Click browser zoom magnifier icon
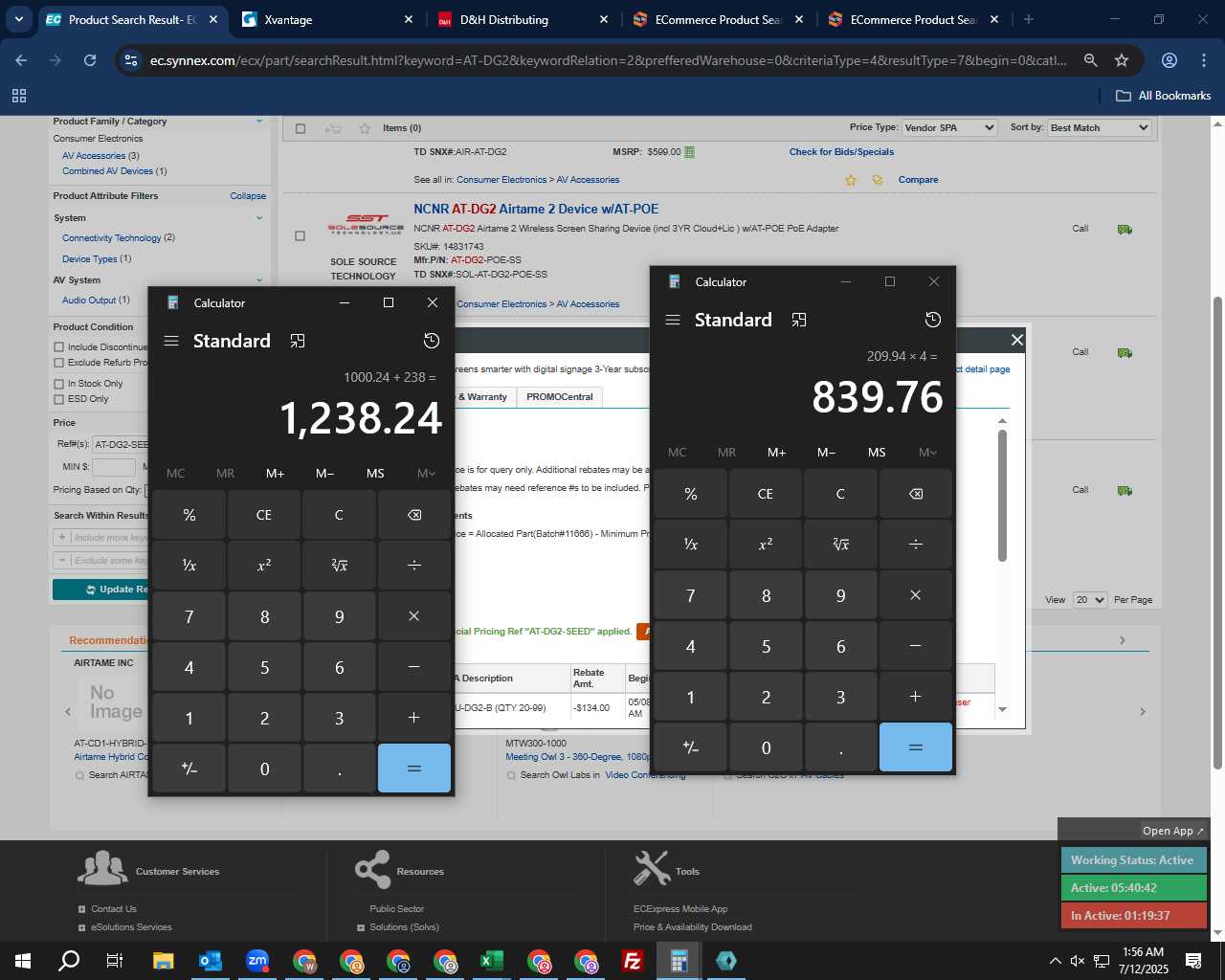This screenshot has width=1225, height=980. pyautogui.click(x=1090, y=60)
